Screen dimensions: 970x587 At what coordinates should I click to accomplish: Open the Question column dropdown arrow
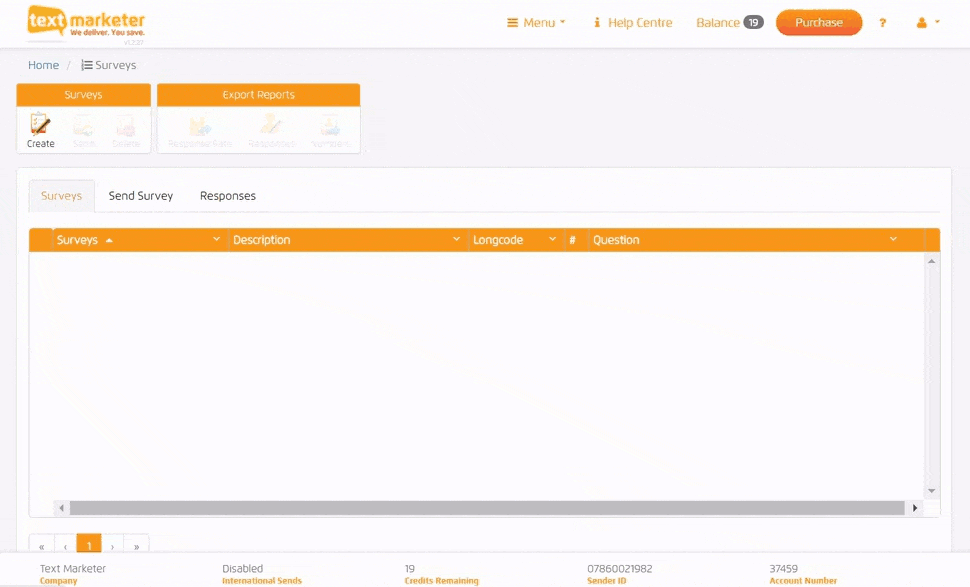pyautogui.click(x=893, y=240)
